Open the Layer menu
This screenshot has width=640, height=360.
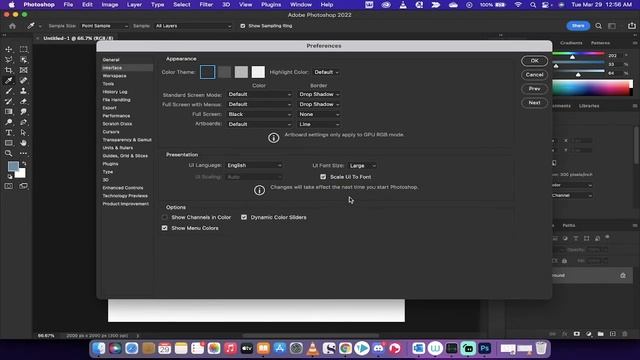point(134,4)
